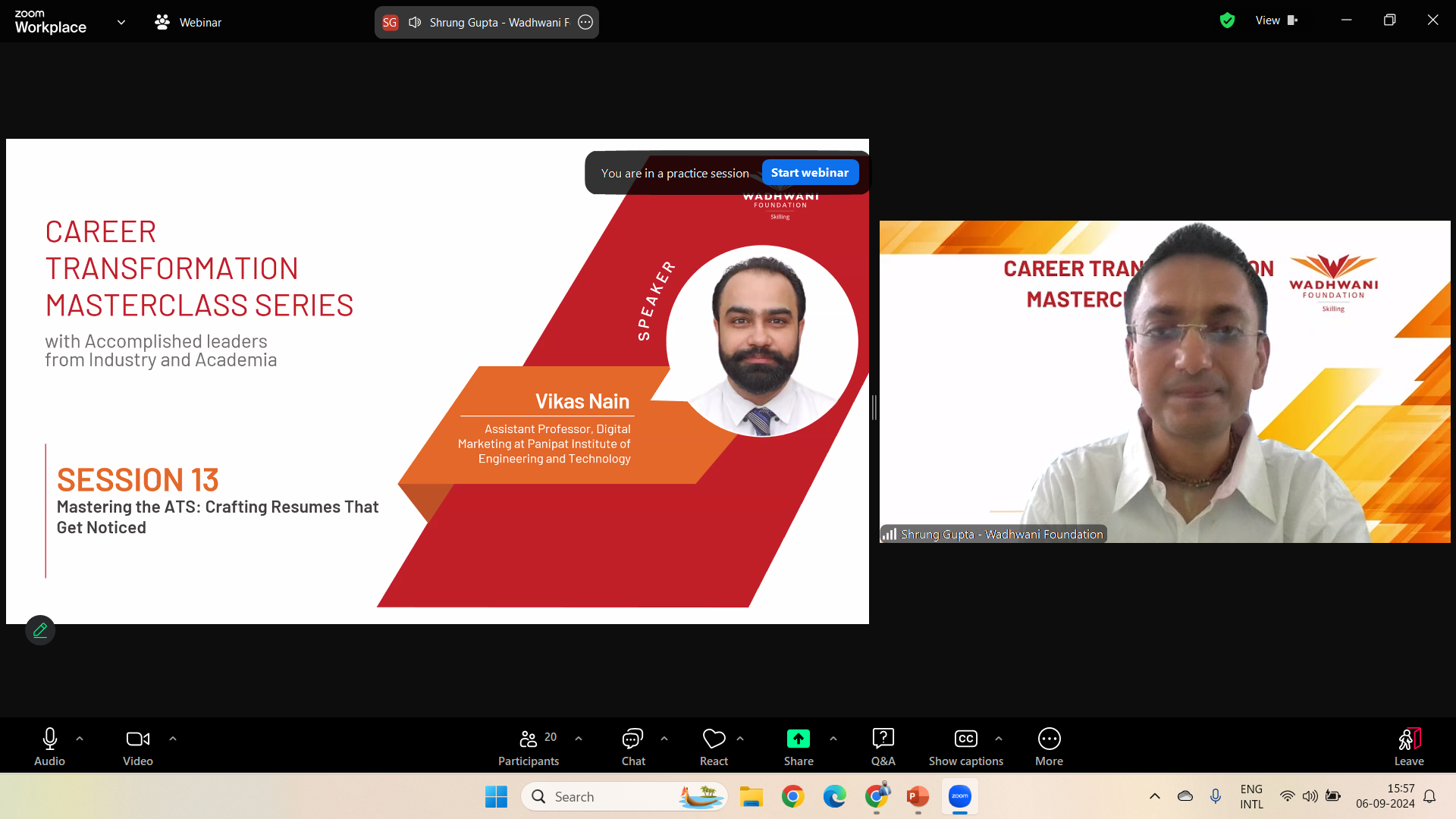Image resolution: width=1456 pixels, height=819 pixels.
Task: Click the Leave meeting button
Action: (x=1409, y=746)
